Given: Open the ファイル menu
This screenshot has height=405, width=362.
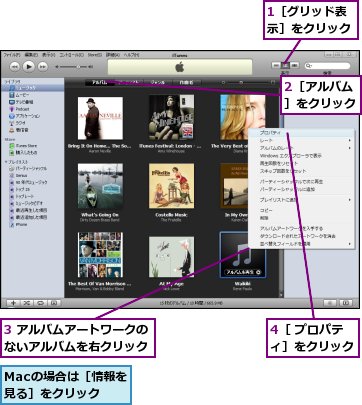Looking at the screenshot, I should (x=12, y=55).
